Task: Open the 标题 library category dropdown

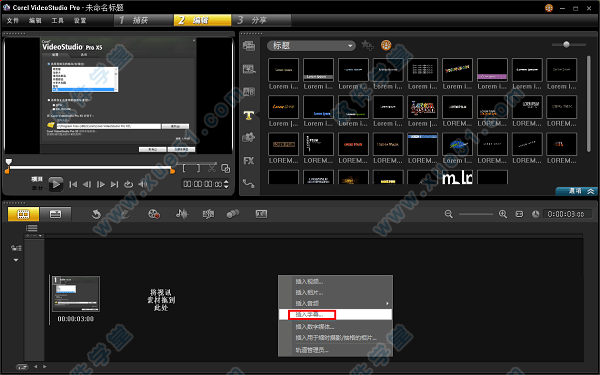Action: pos(311,46)
